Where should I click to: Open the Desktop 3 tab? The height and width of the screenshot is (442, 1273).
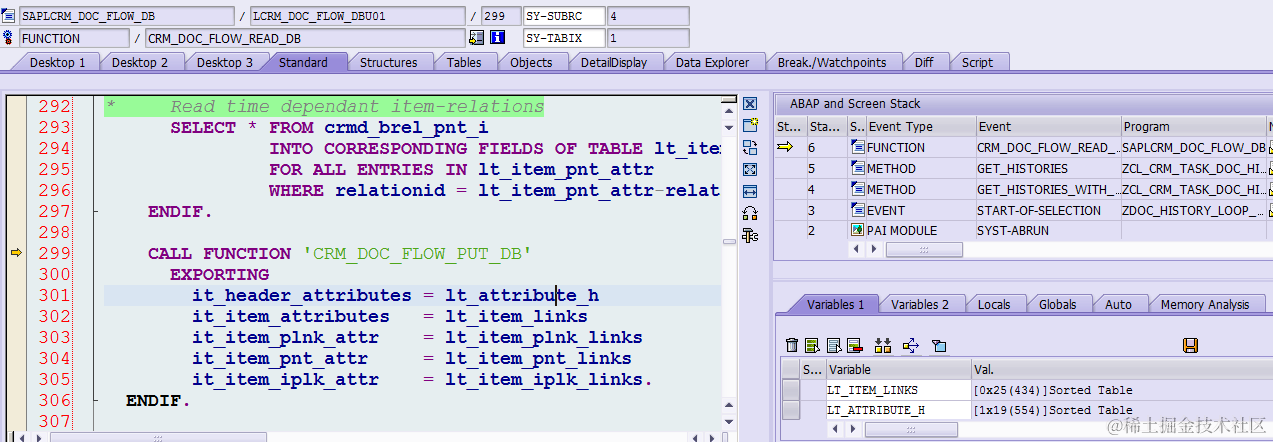pyautogui.click(x=224, y=62)
